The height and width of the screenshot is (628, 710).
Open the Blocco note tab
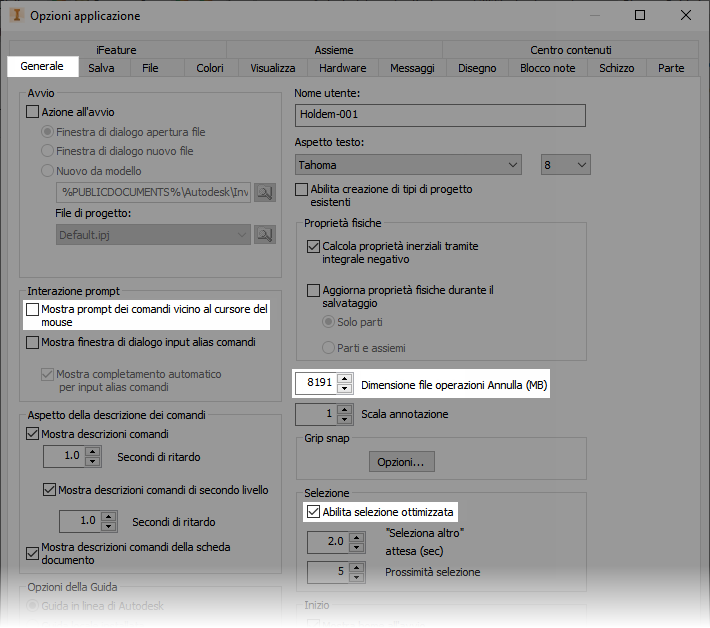point(547,68)
